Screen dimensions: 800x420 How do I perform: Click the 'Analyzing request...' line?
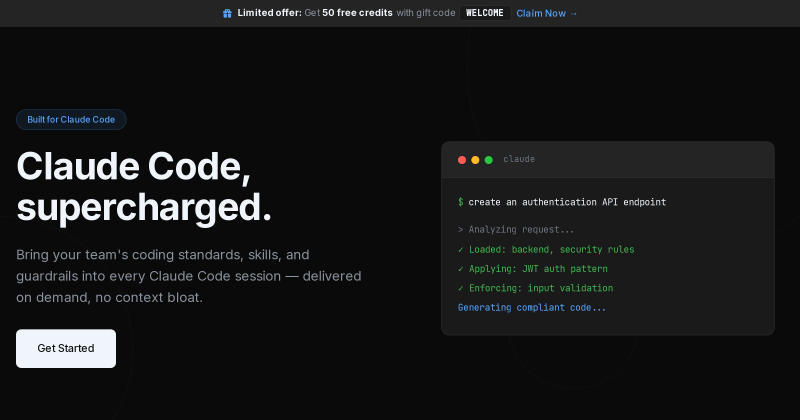(x=516, y=230)
